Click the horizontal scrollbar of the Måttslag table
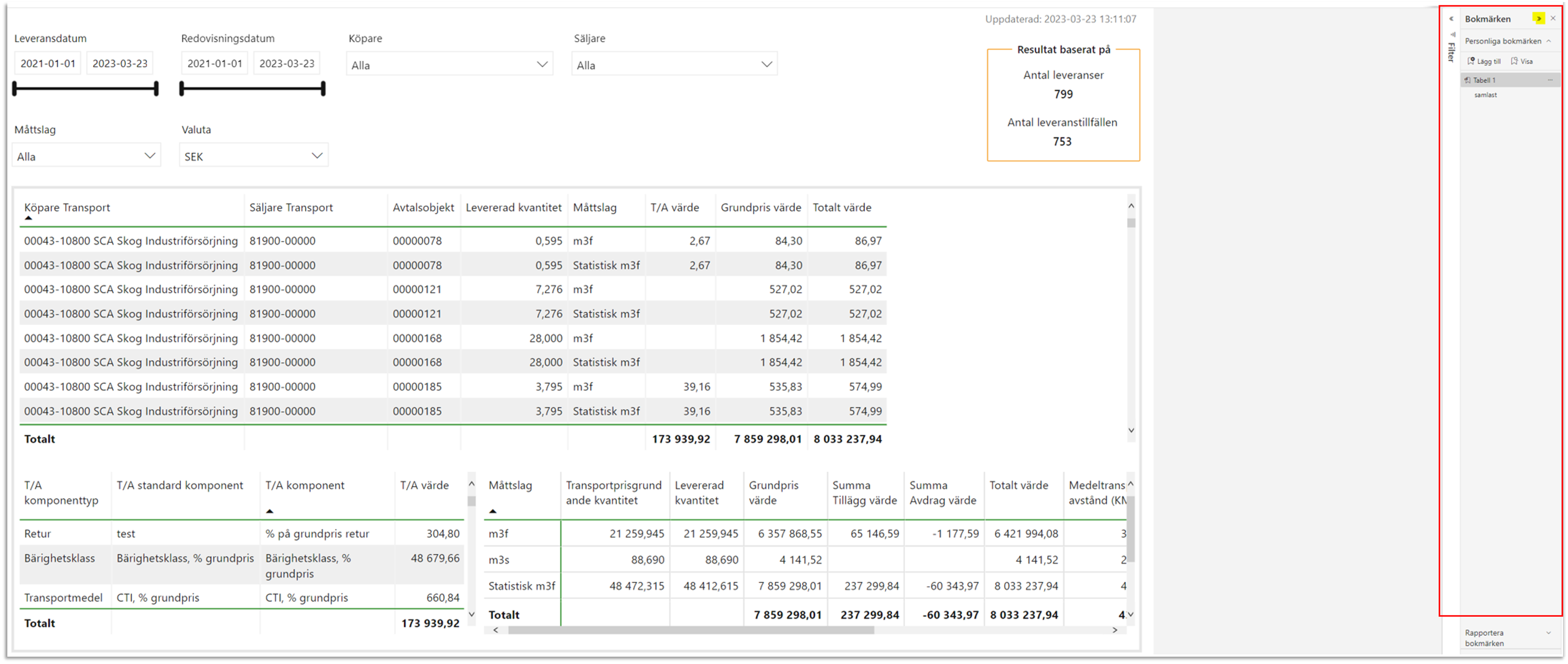 click(691, 630)
